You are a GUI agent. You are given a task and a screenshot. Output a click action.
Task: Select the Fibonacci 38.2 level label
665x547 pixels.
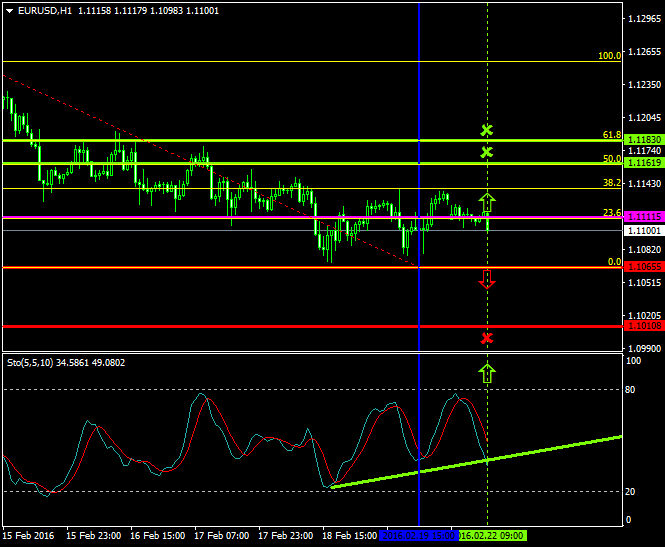pos(611,183)
